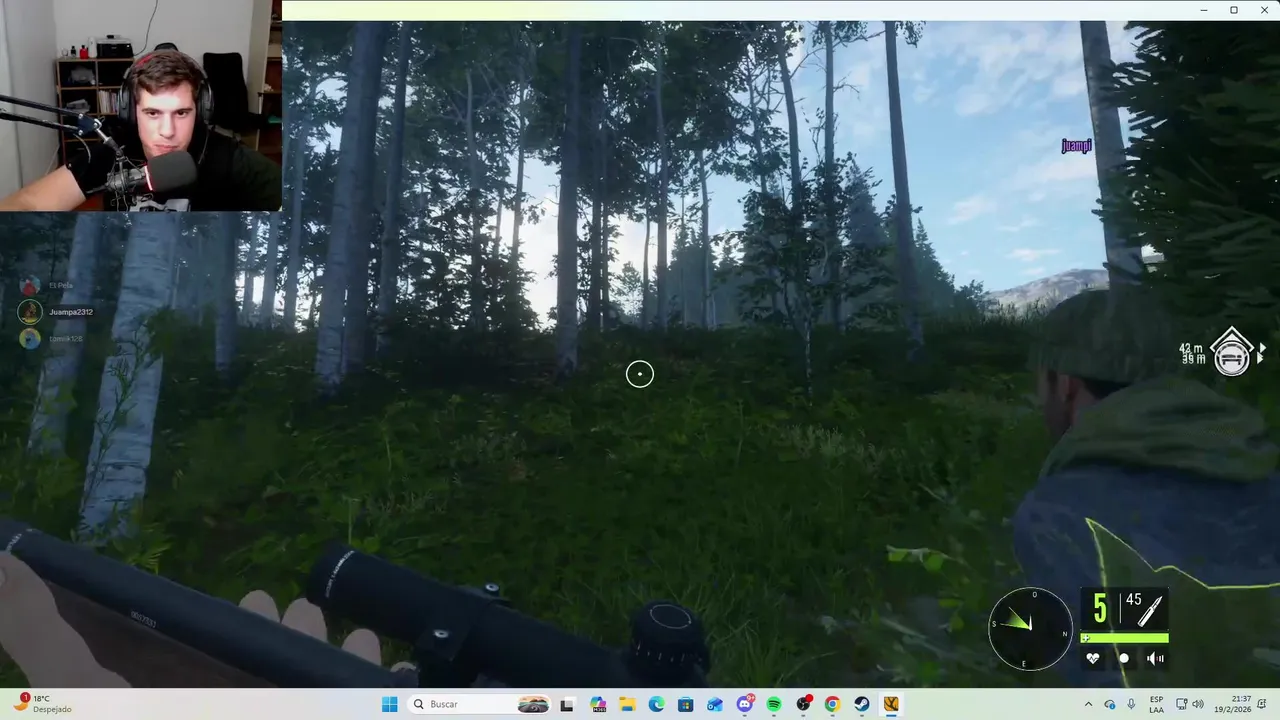Open OBS Studio from the taskbar
The width and height of the screenshot is (1280, 720).
pos(803,704)
